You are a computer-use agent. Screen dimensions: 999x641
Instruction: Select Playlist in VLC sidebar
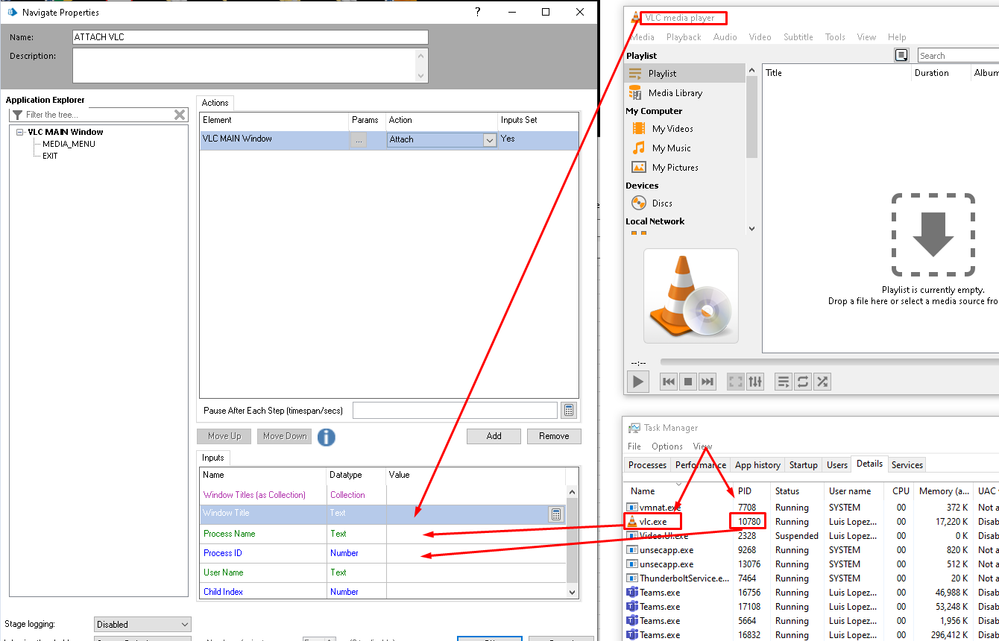coord(685,73)
